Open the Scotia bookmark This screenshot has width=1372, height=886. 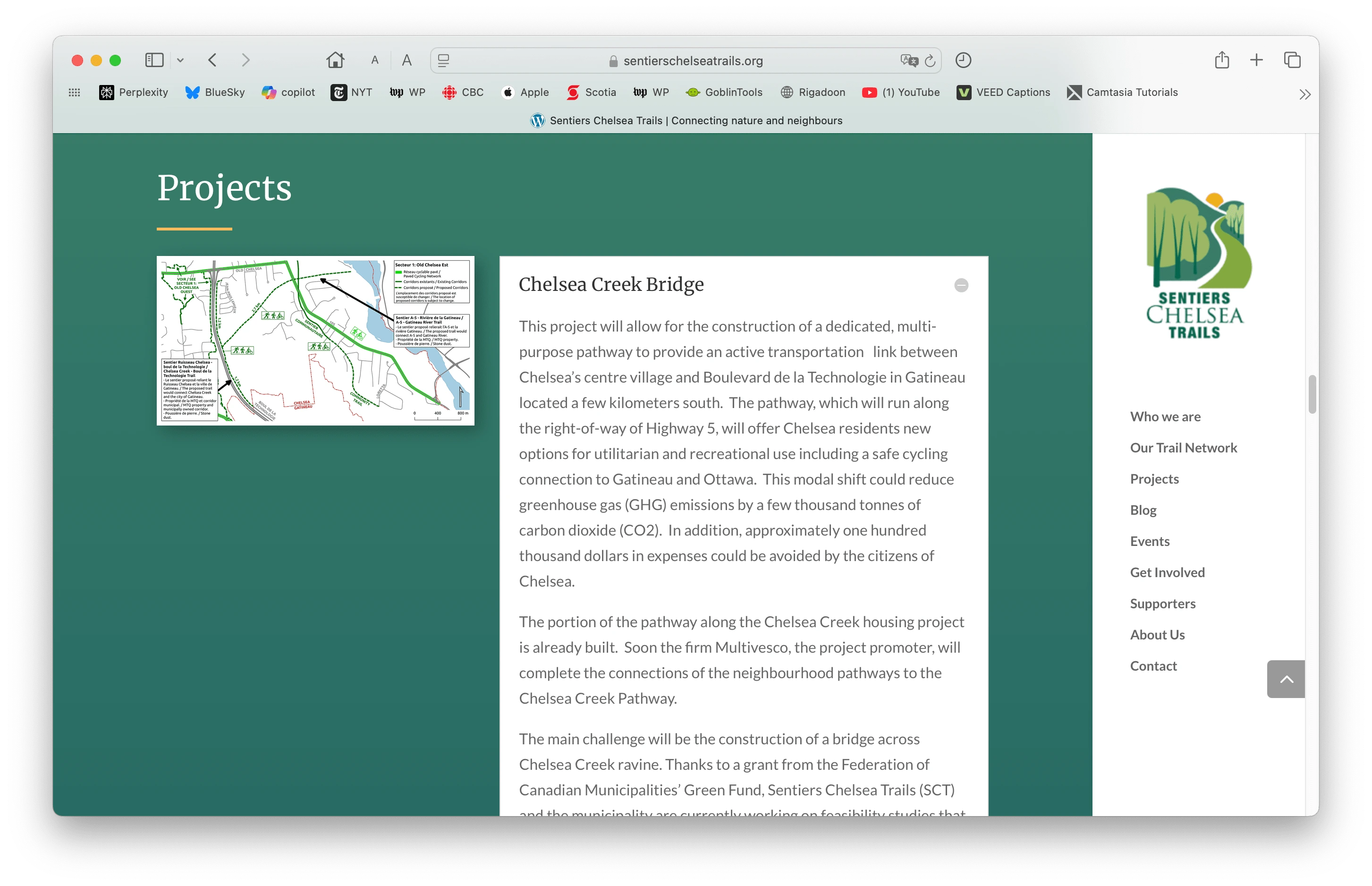pos(591,93)
